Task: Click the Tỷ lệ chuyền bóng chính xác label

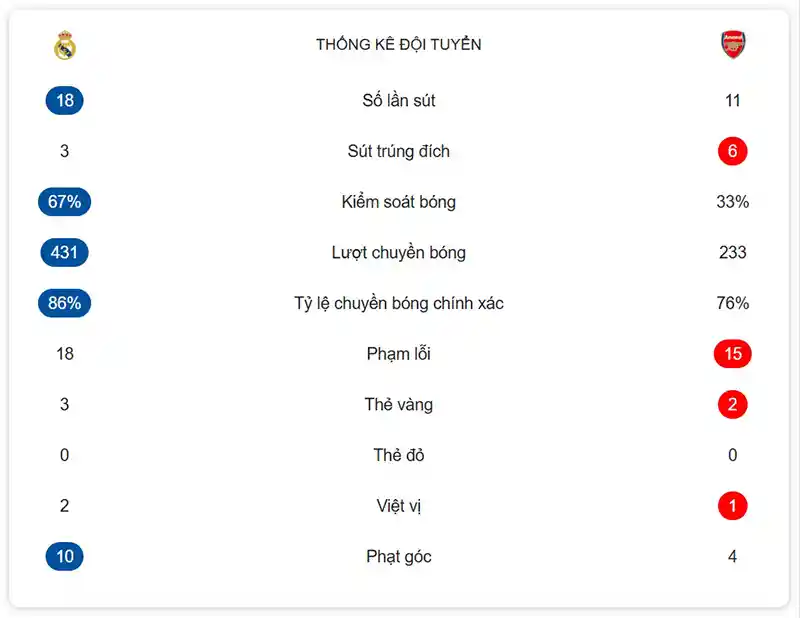Action: [399, 303]
